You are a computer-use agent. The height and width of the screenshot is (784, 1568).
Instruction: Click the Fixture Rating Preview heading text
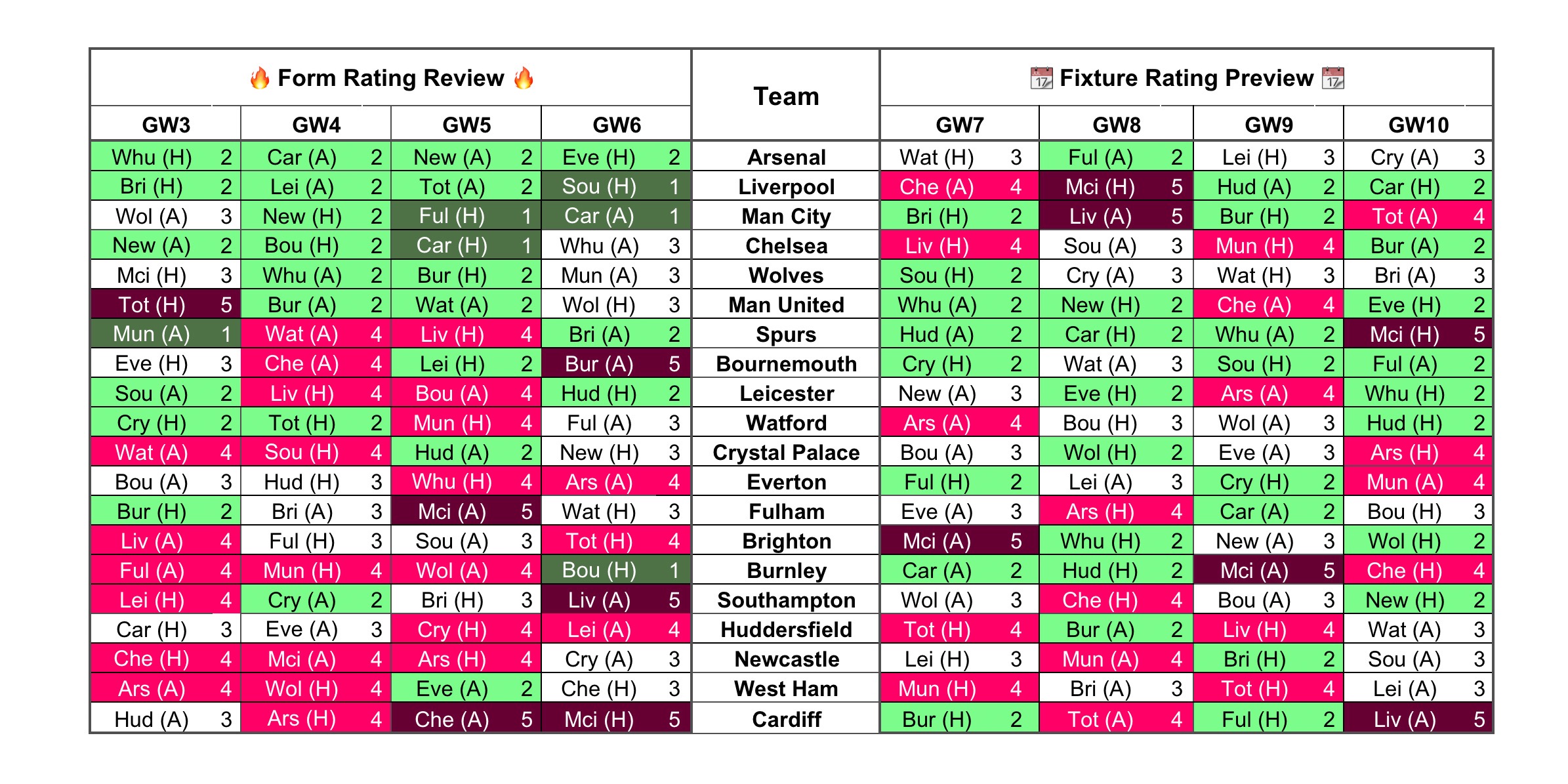pyautogui.click(x=1186, y=78)
